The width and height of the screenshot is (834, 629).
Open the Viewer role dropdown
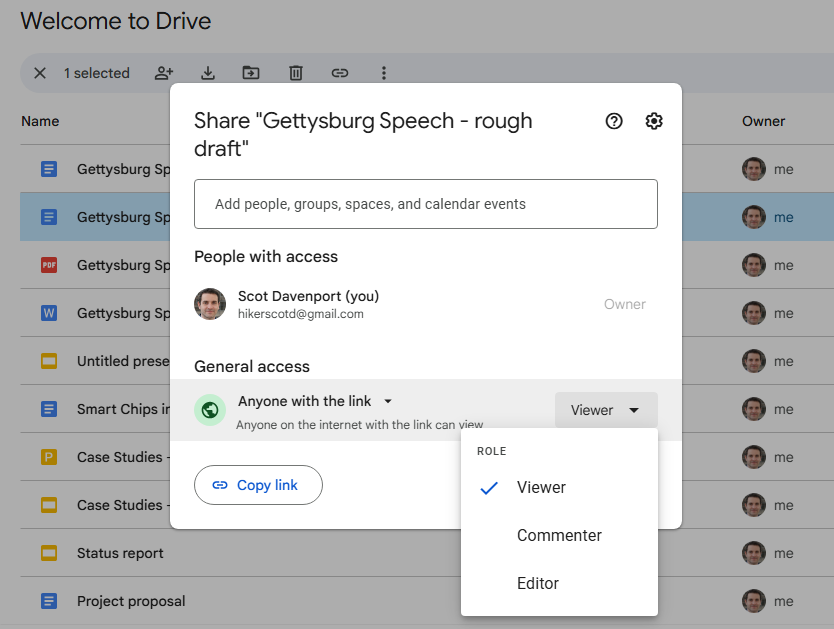pos(606,409)
